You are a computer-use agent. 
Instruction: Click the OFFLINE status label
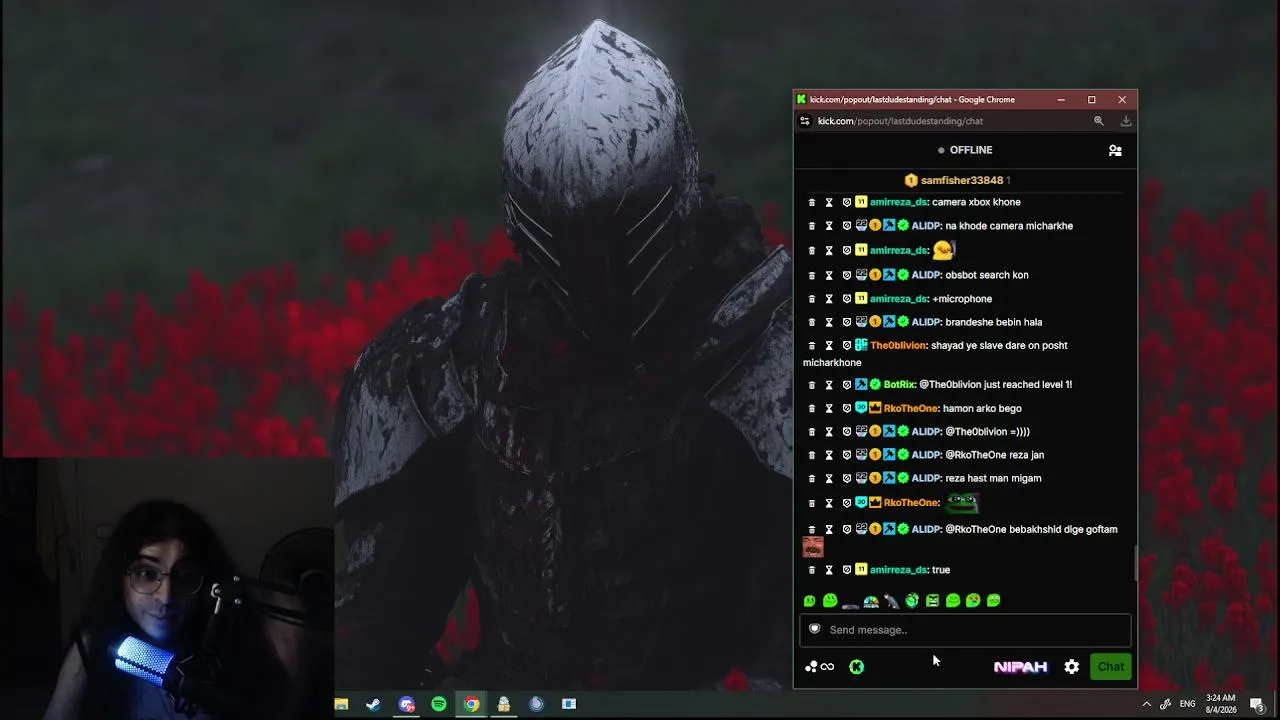(971, 150)
